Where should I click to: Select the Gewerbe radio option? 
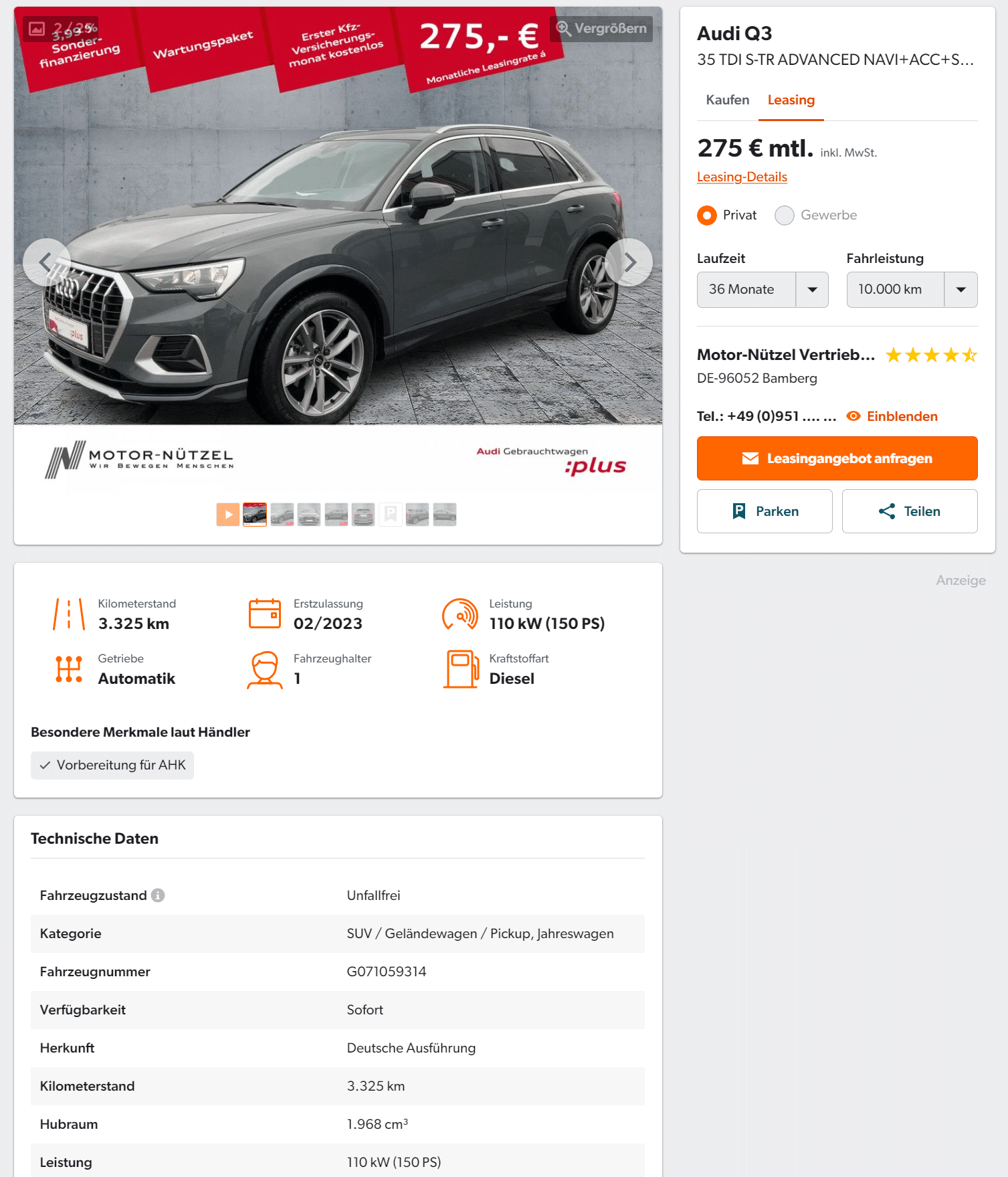785,215
